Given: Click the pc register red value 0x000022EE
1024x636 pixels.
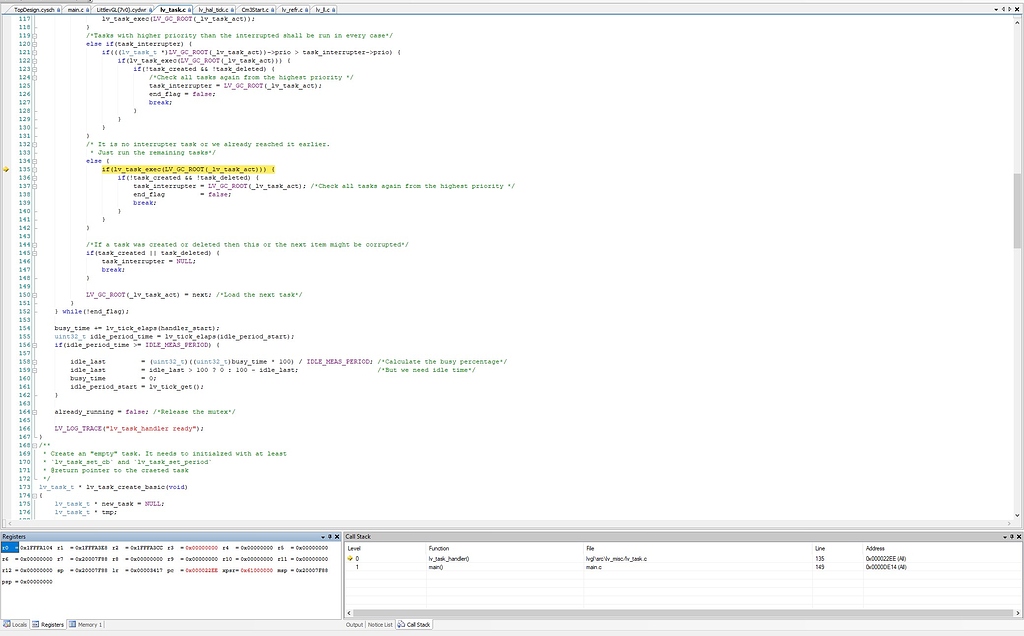Looking at the screenshot, I should [199, 571].
